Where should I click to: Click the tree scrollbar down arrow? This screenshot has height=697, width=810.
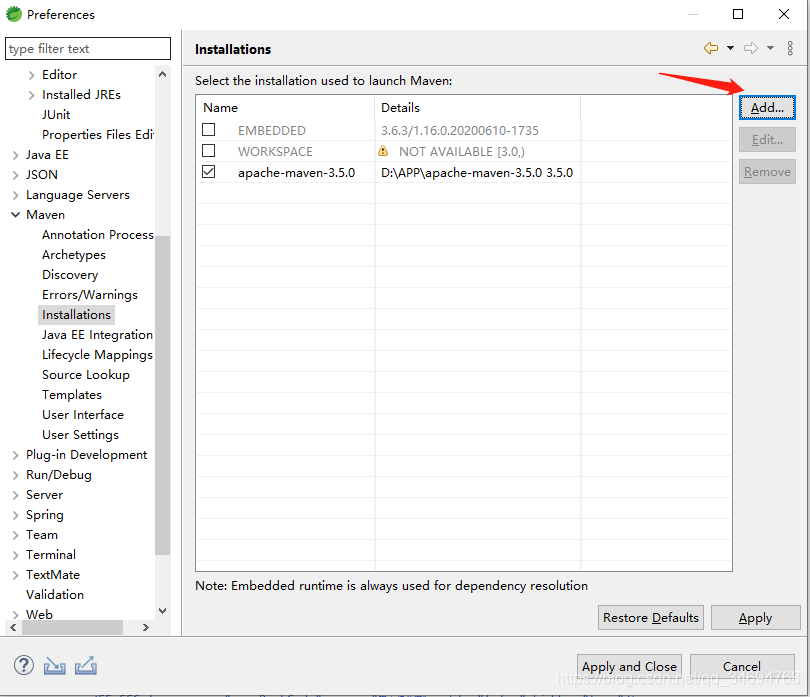(x=162, y=611)
